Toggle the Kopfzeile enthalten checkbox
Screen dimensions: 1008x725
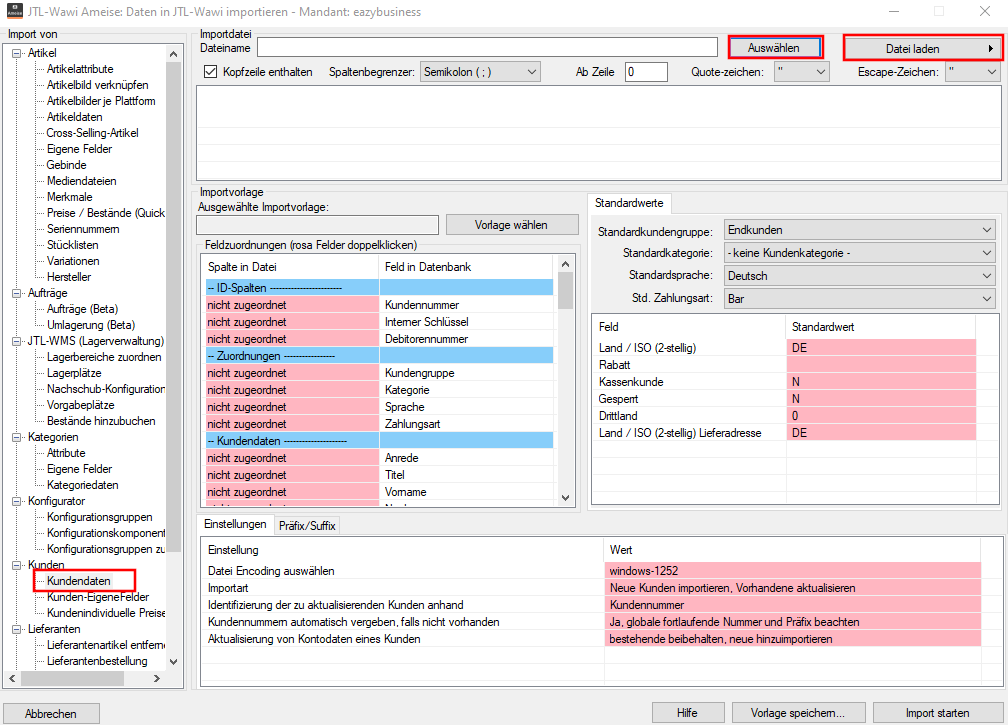210,72
